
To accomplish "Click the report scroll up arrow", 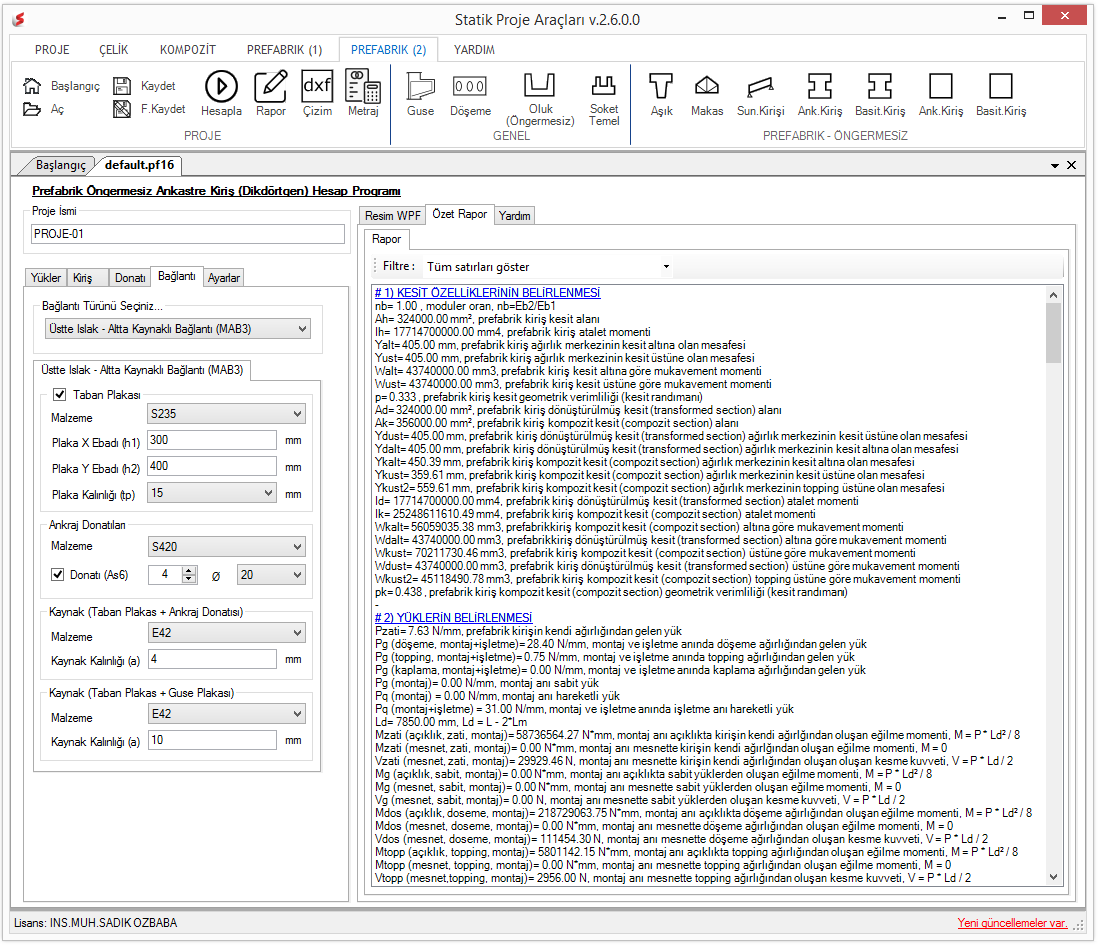I will [x=1053, y=295].
